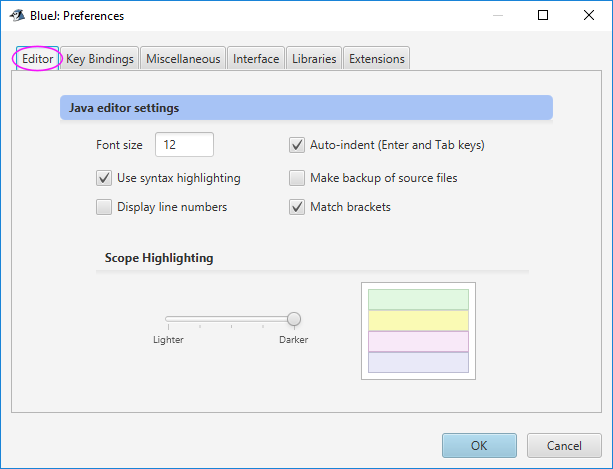
Task: Go to the Interface tab
Action: 256,59
